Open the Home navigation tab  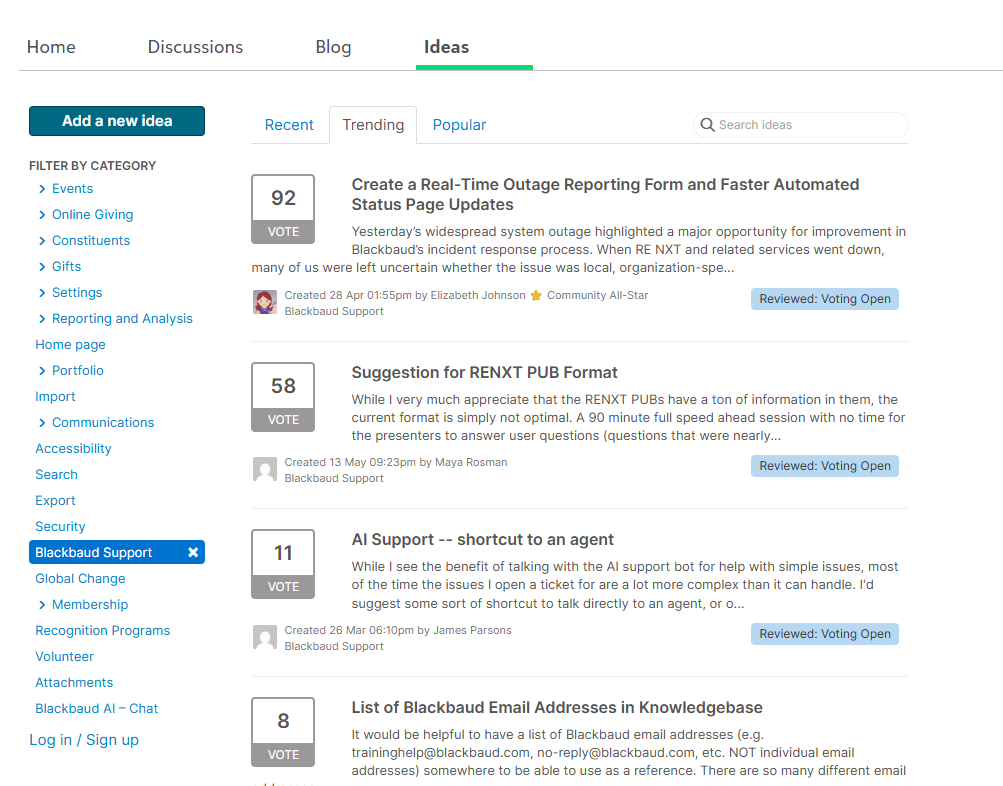click(x=51, y=47)
